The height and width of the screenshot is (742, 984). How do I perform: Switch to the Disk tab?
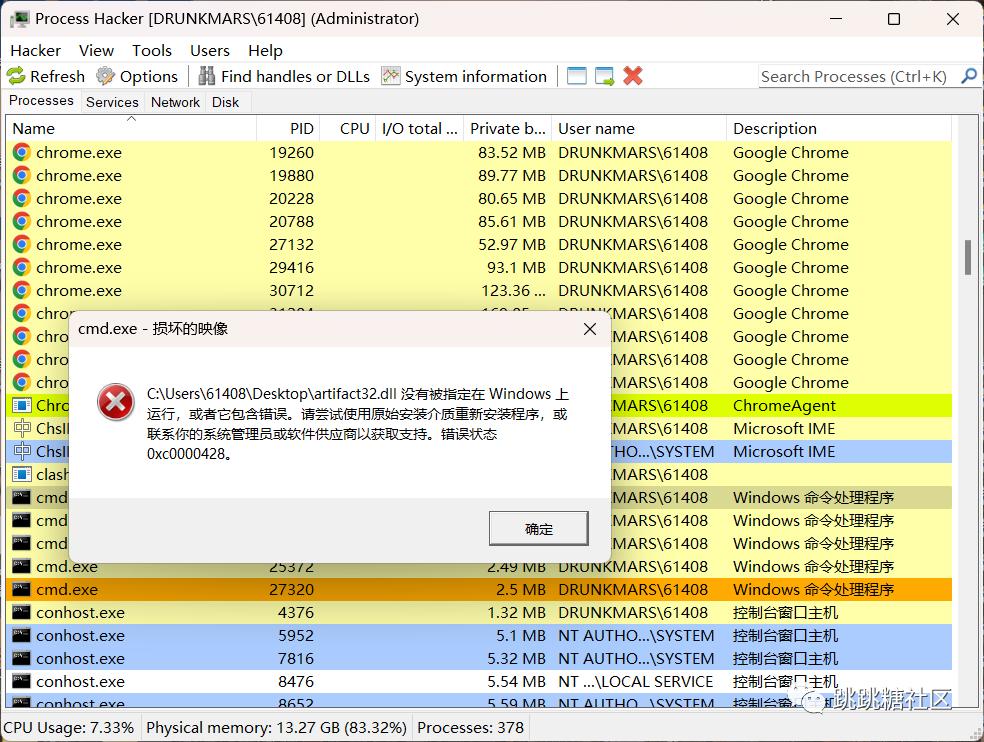click(225, 102)
